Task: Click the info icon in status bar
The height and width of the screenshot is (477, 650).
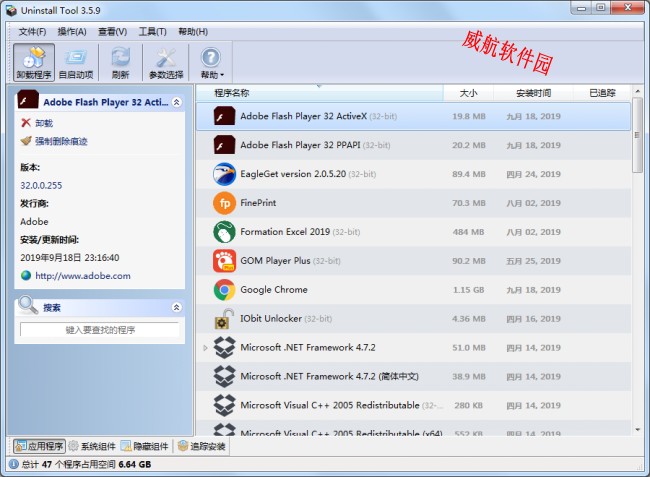Action: point(14,464)
